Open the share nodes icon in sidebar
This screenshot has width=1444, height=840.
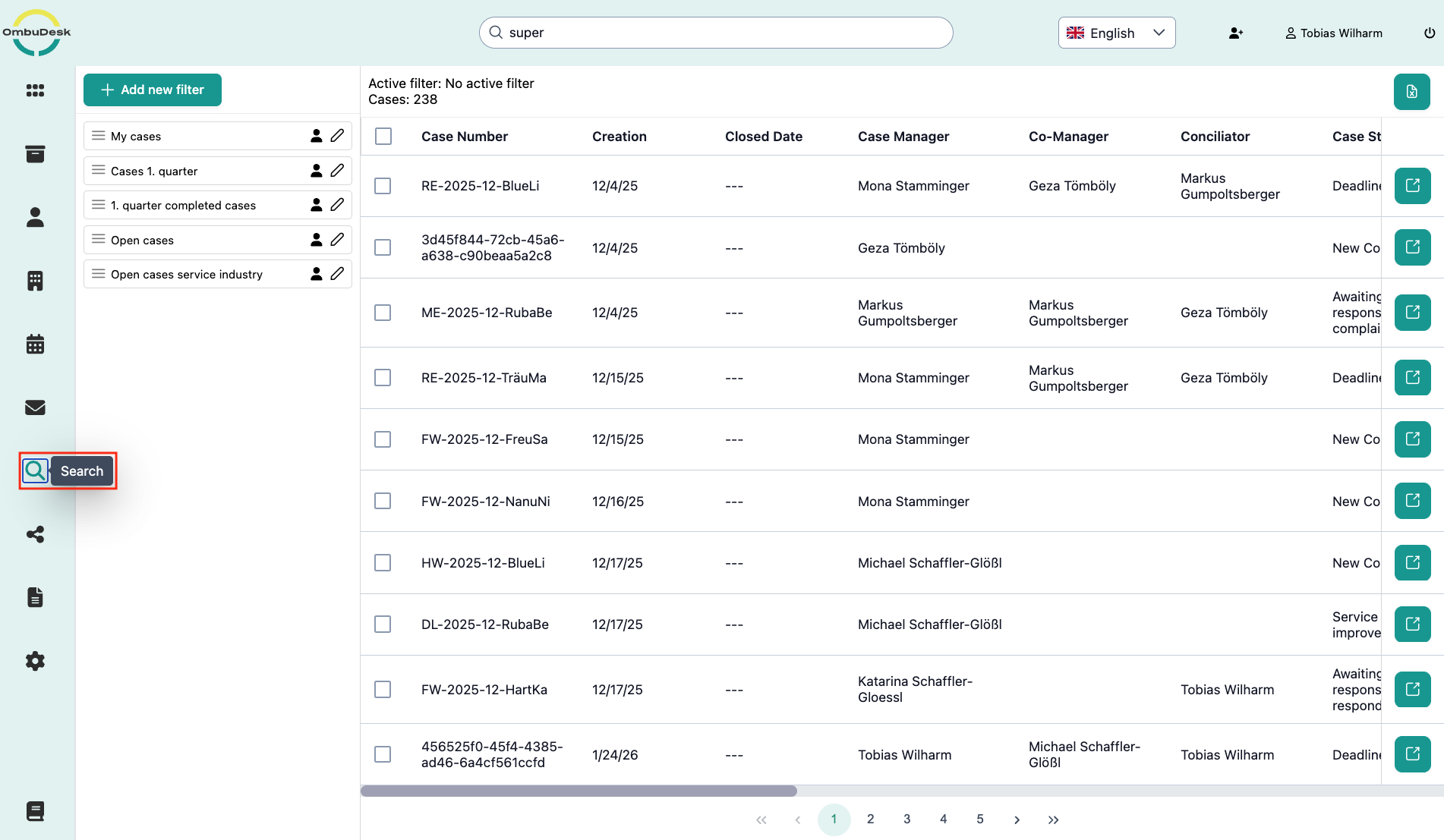point(35,534)
